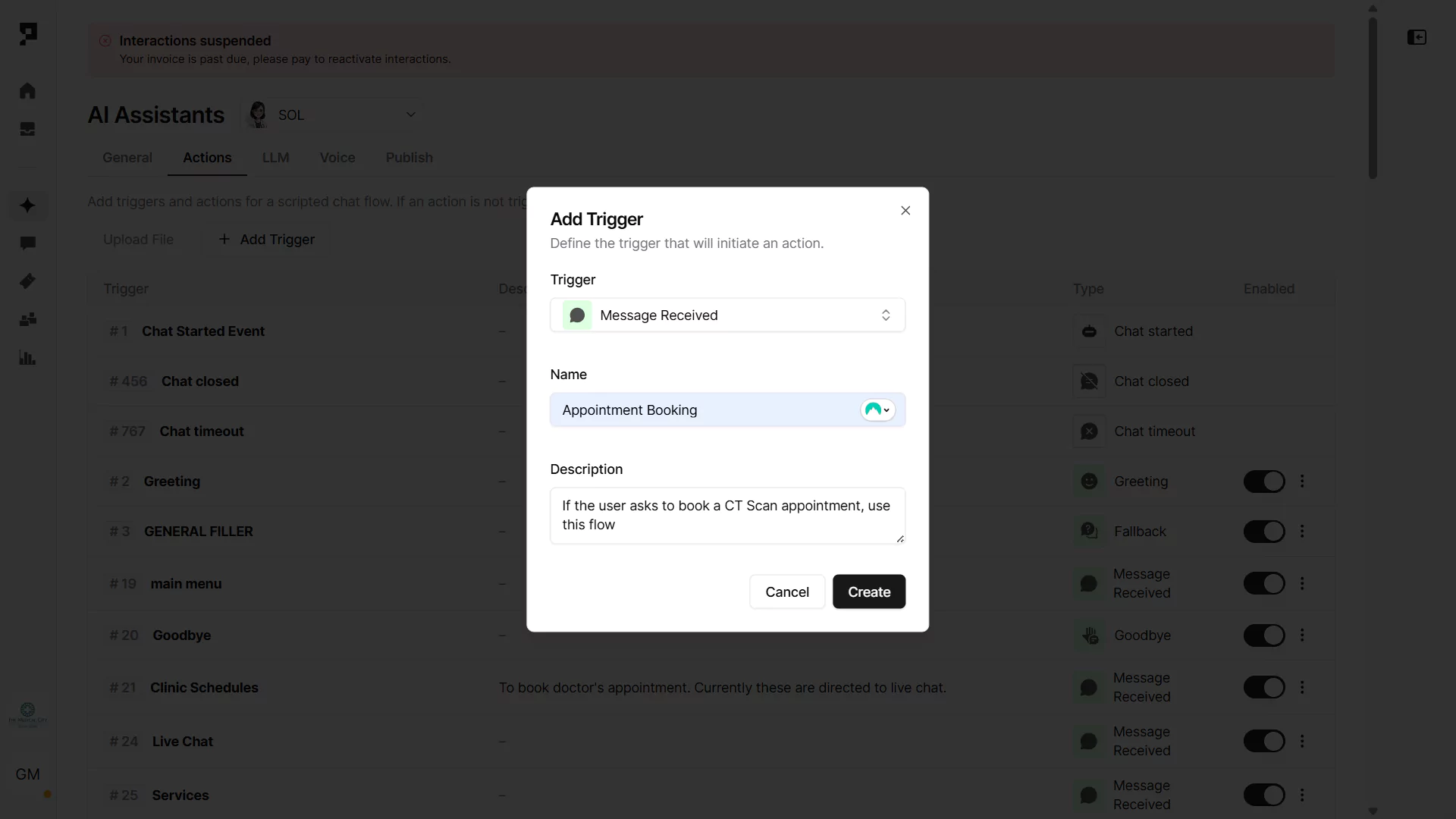This screenshot has height=819, width=1456.
Task: Open the analytics bar chart icon
Action: (x=27, y=358)
